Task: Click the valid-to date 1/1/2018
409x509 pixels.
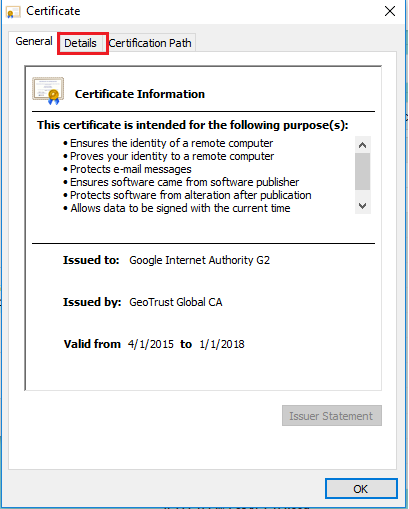Action: tap(222, 344)
